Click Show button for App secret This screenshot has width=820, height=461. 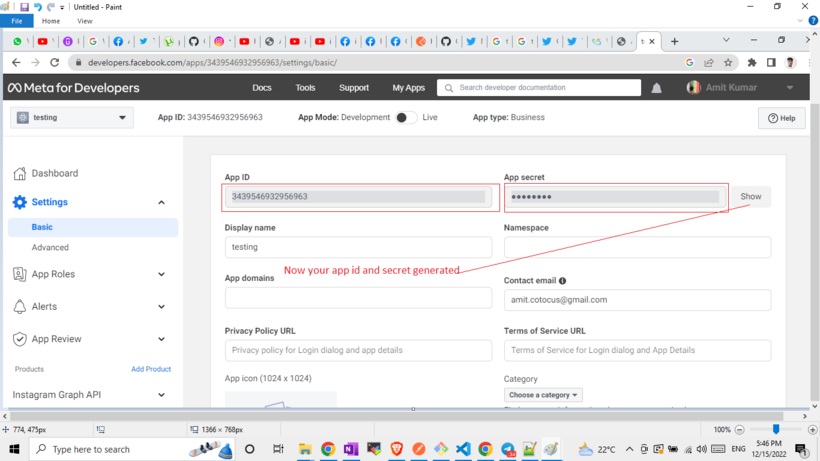pos(750,196)
